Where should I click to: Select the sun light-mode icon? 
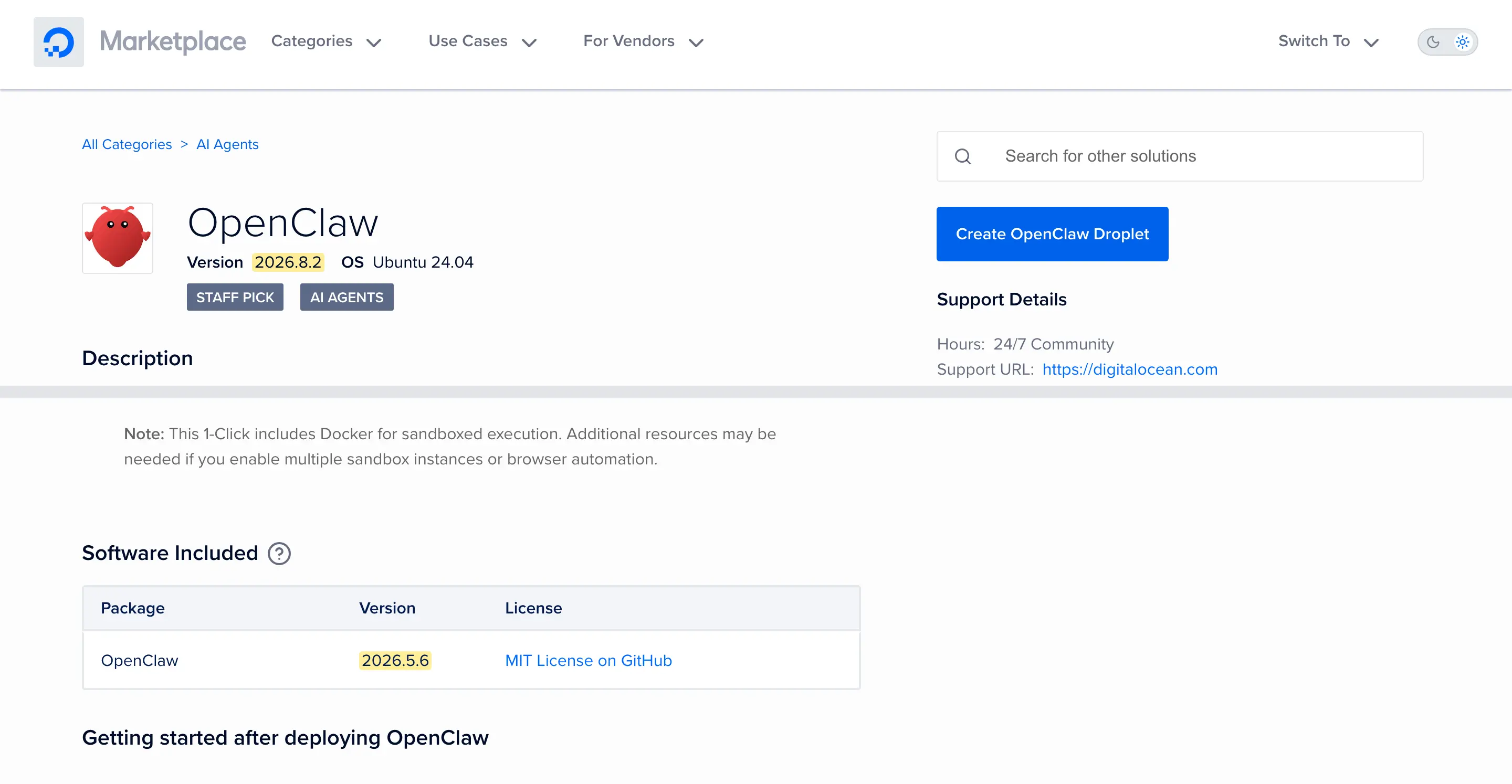pyautogui.click(x=1462, y=41)
